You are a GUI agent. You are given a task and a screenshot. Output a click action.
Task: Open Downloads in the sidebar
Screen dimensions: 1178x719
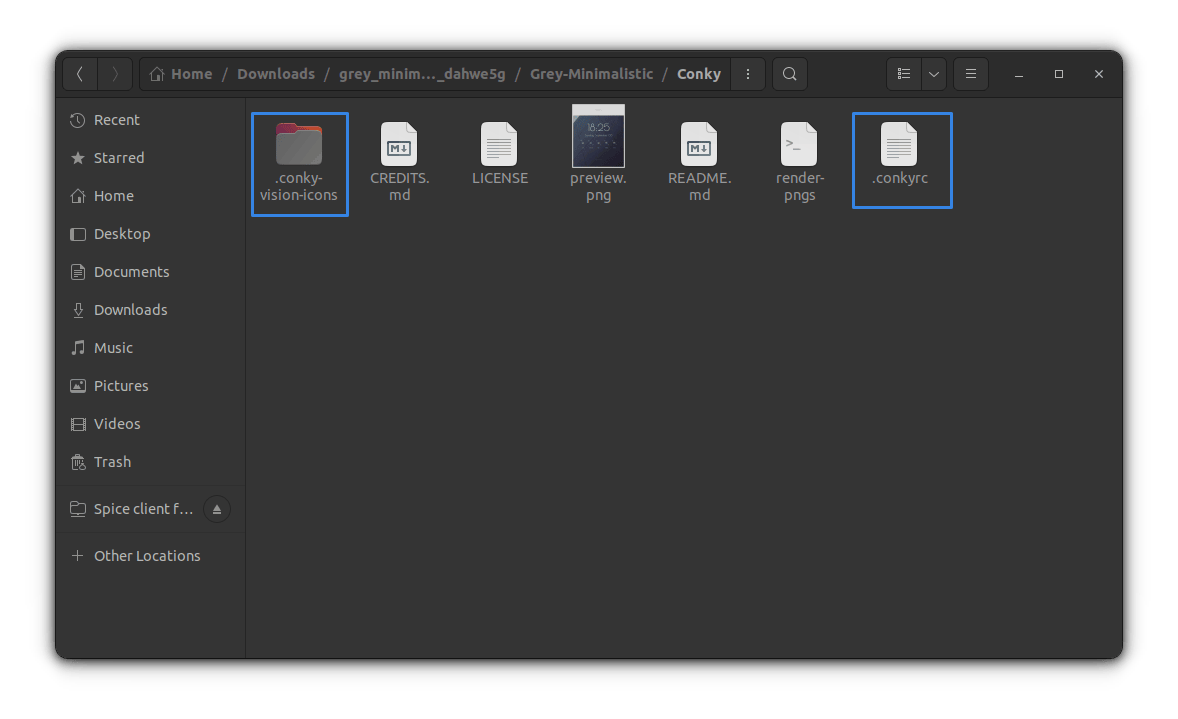point(130,310)
